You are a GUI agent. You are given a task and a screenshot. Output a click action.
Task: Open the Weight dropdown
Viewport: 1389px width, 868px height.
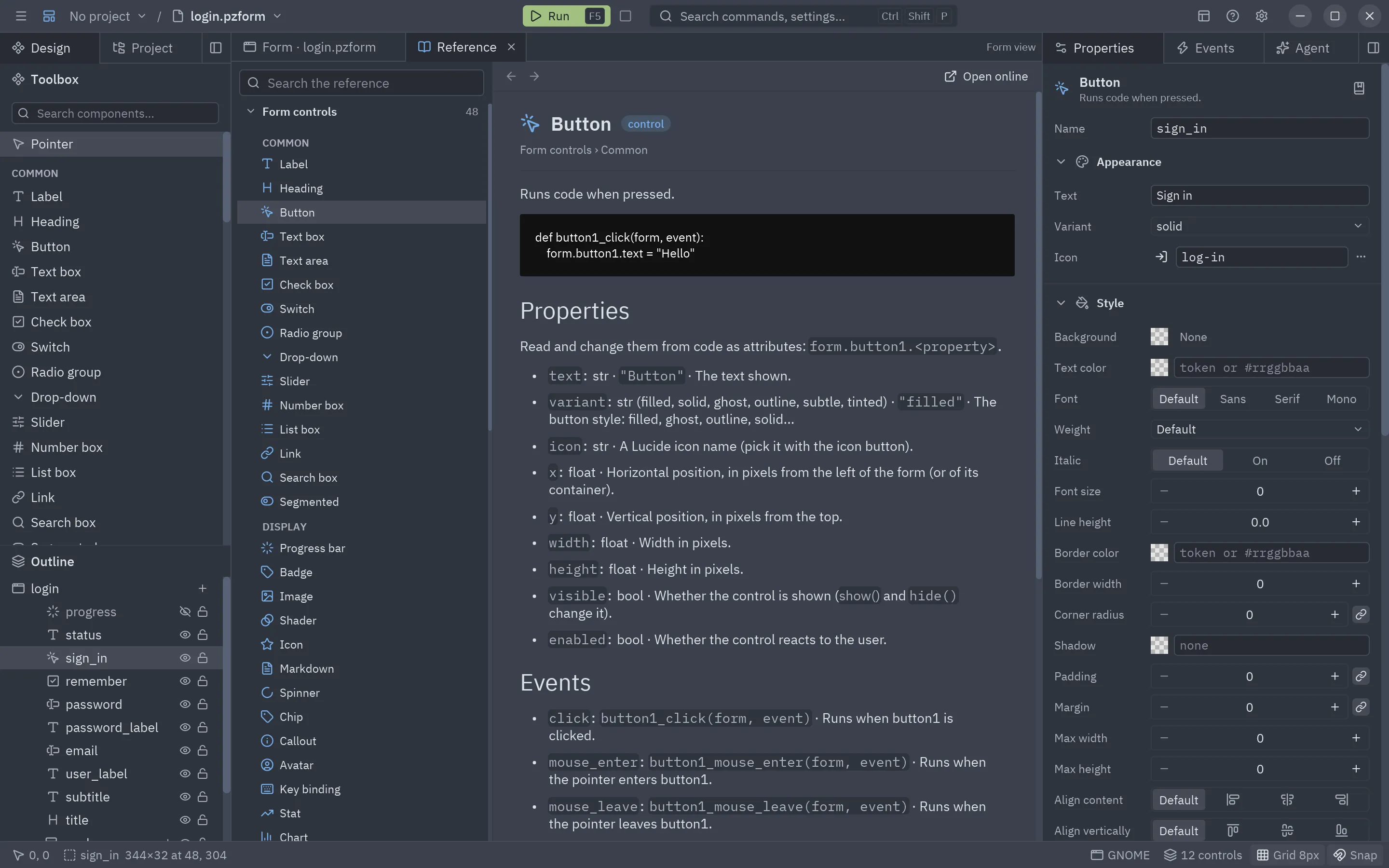coord(1260,430)
